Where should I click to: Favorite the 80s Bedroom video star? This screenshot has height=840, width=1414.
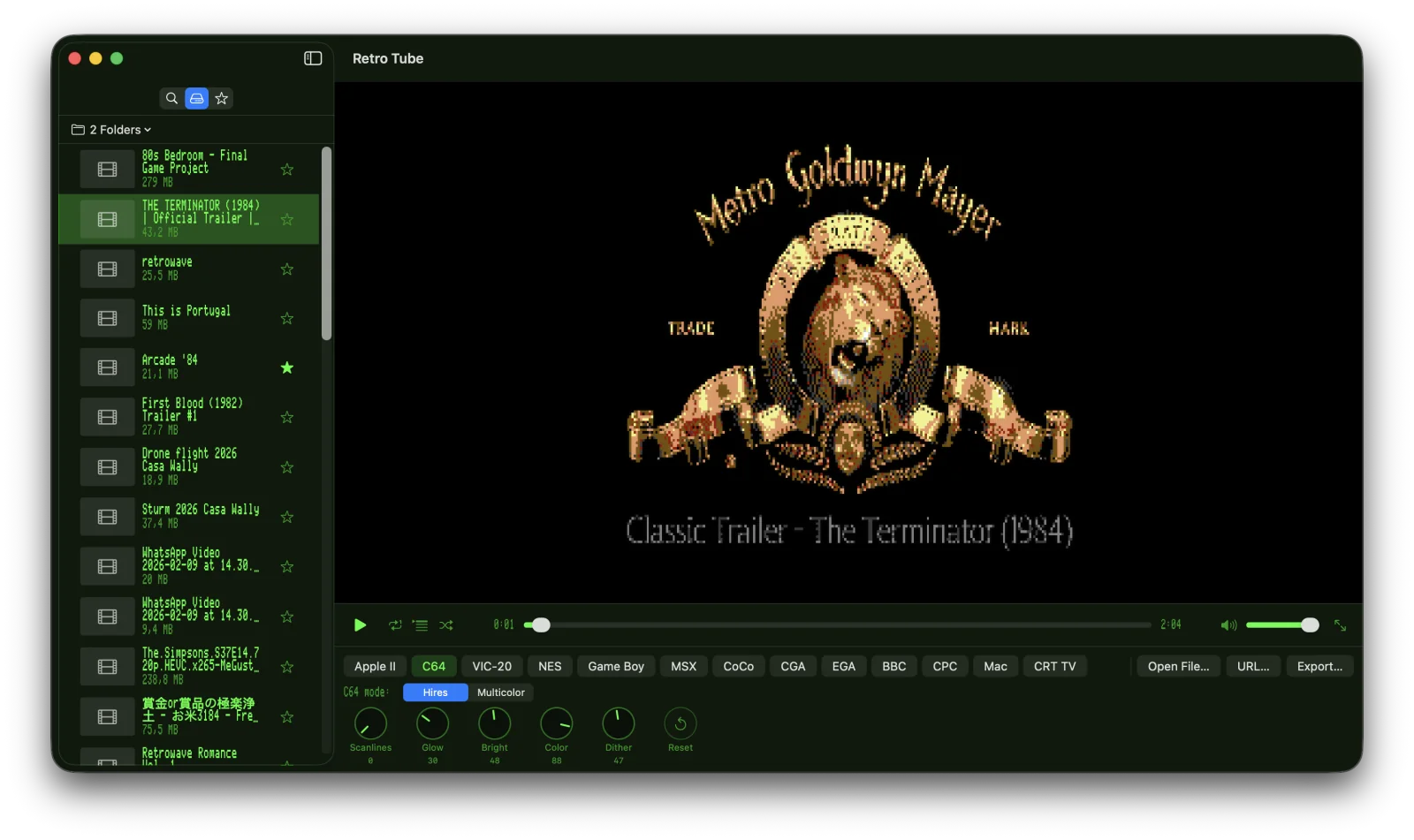[287, 170]
